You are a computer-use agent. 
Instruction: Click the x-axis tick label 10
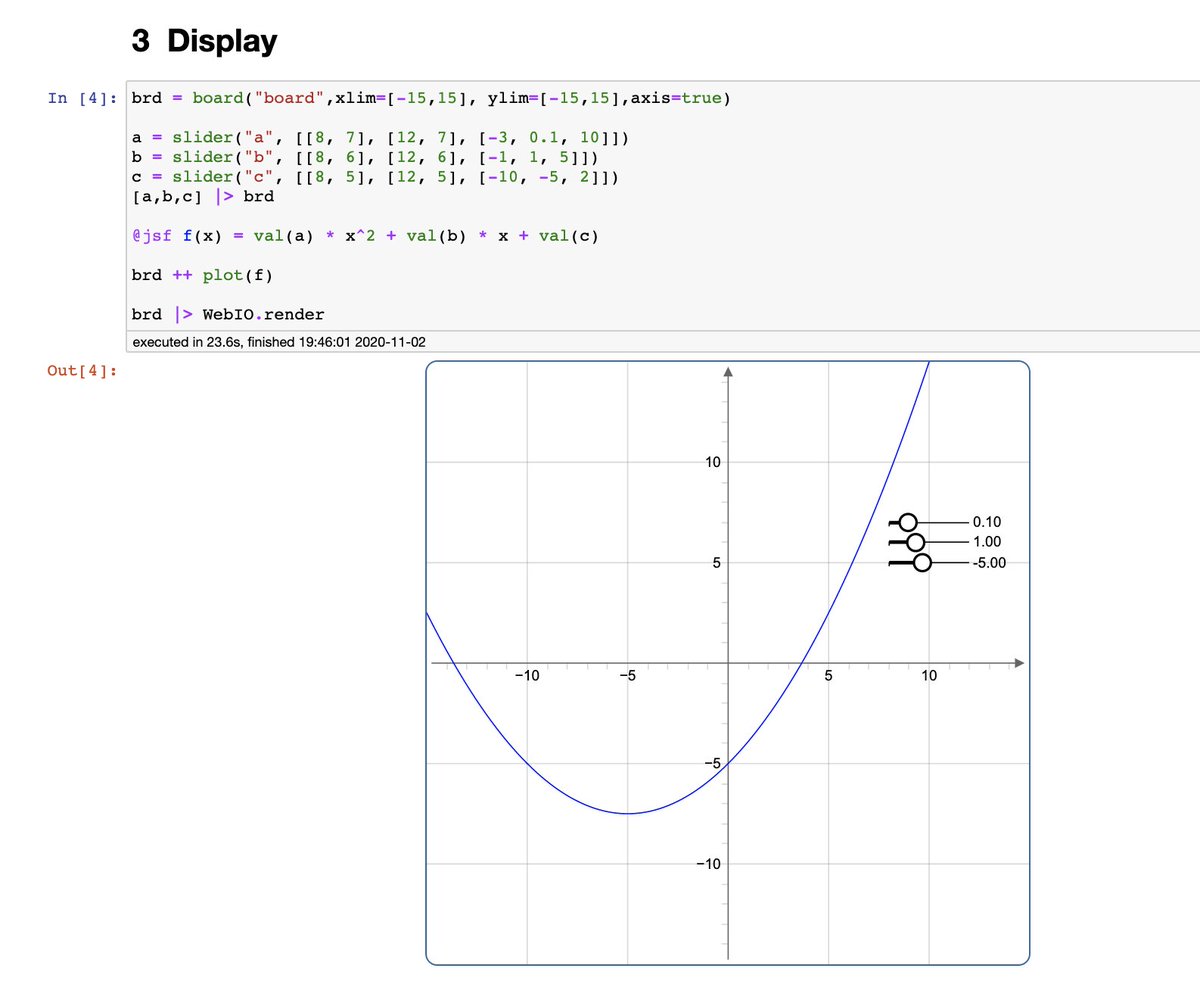pyautogui.click(x=929, y=676)
